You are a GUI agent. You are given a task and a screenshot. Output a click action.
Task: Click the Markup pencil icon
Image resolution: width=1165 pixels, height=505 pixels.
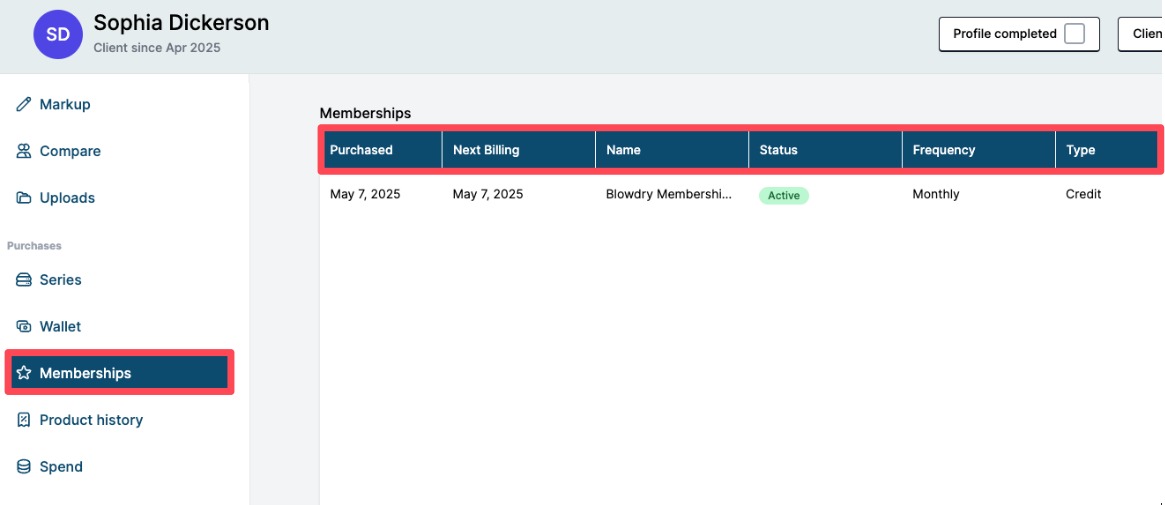[x=24, y=104]
